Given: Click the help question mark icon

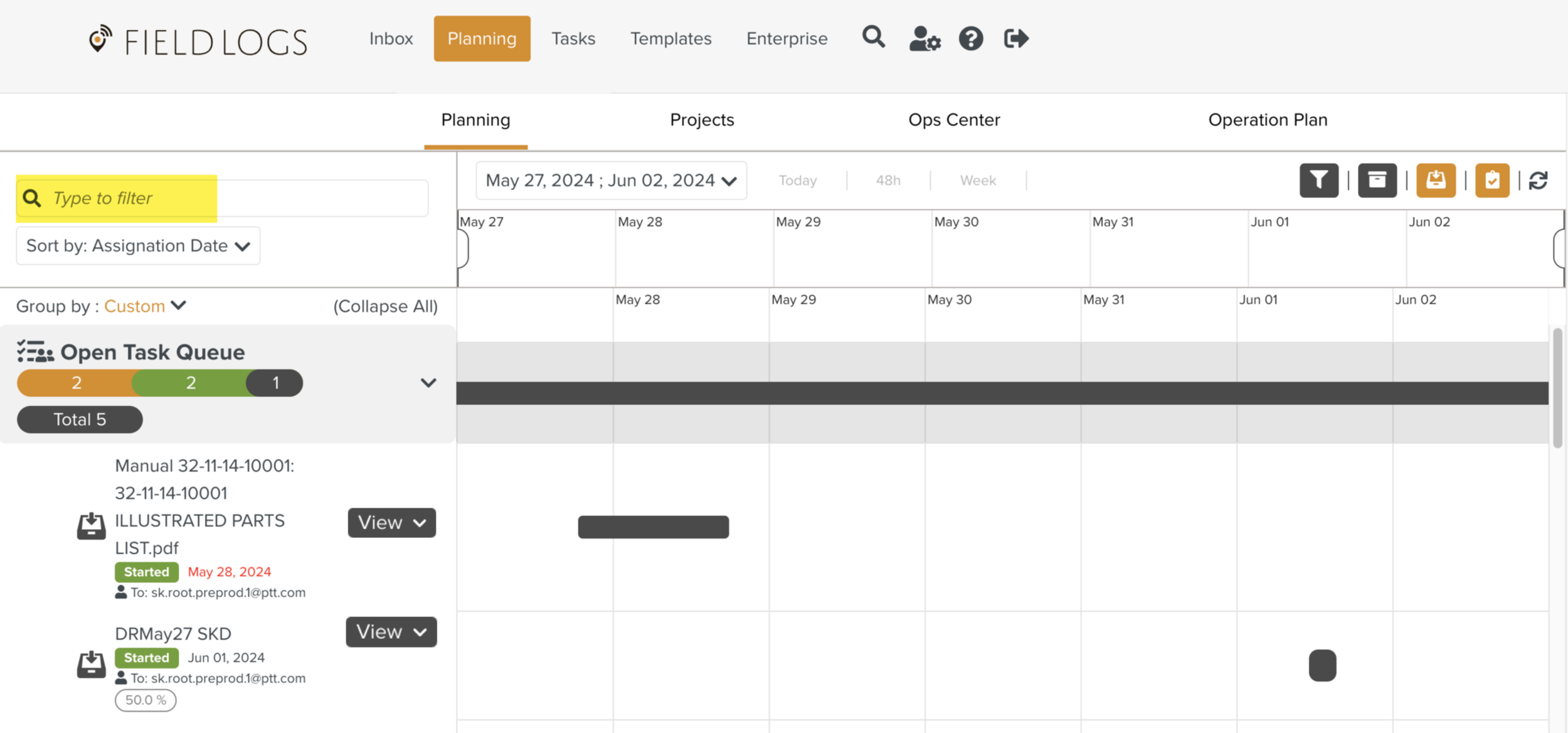Looking at the screenshot, I should coord(970,39).
